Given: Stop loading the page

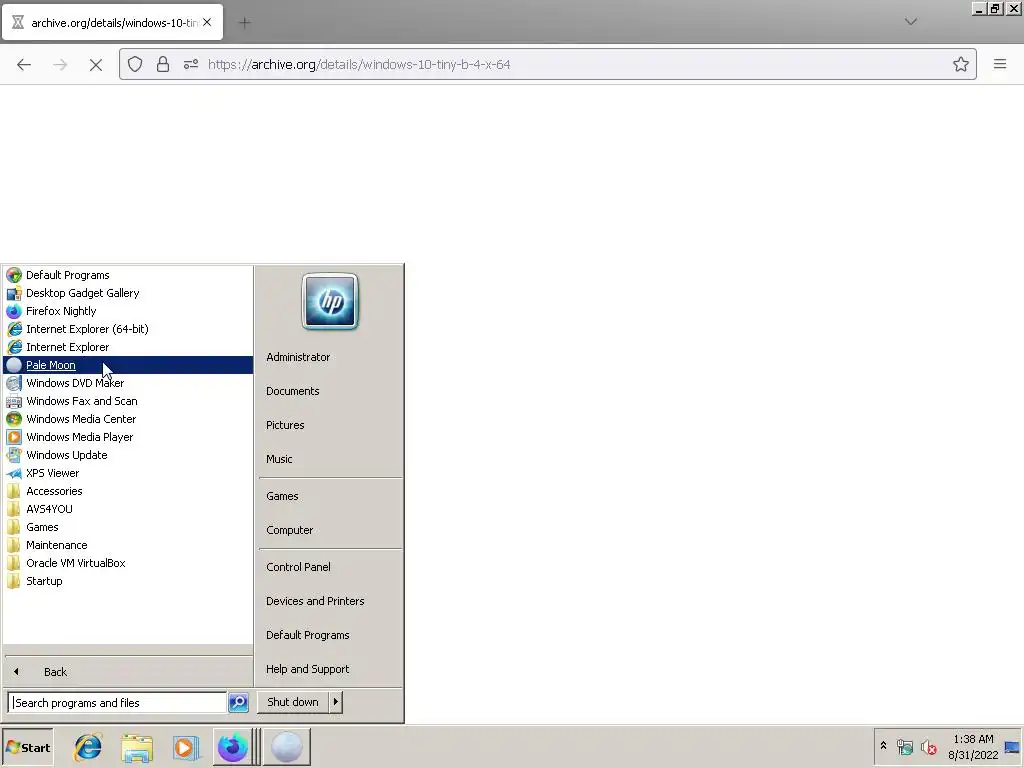Looking at the screenshot, I should (x=96, y=64).
